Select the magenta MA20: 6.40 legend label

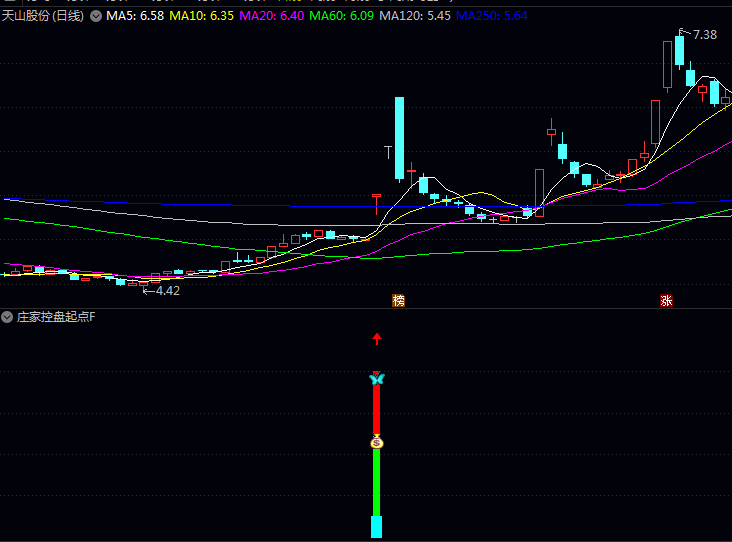[x=272, y=17]
